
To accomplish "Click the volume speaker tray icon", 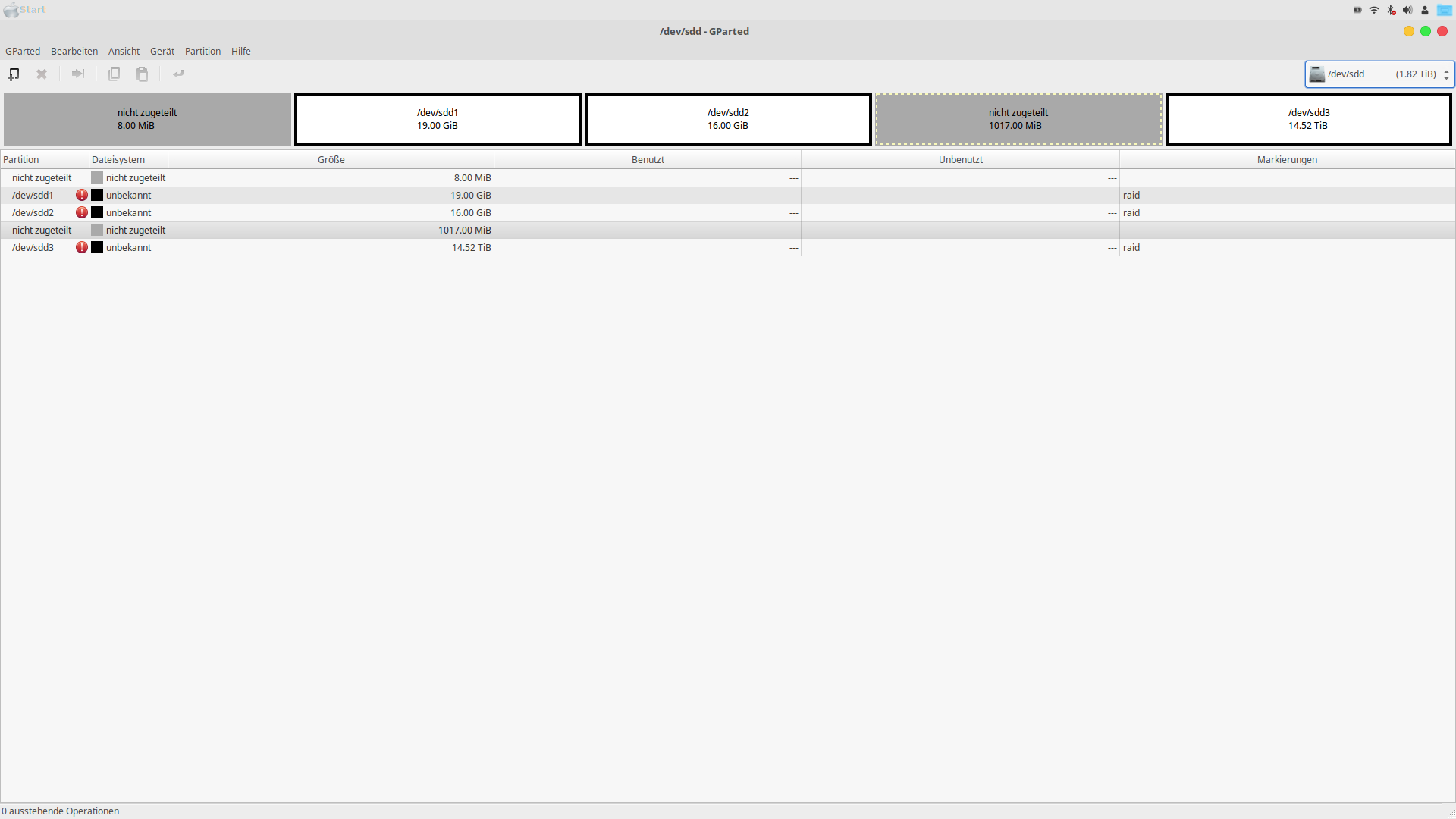I will pyautogui.click(x=1407, y=10).
